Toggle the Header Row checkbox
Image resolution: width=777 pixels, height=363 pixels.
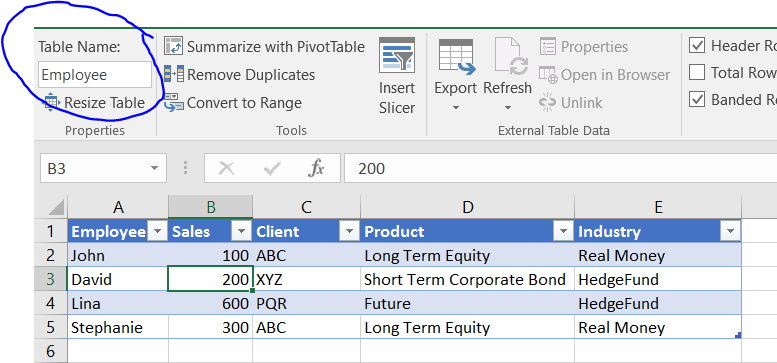click(697, 46)
